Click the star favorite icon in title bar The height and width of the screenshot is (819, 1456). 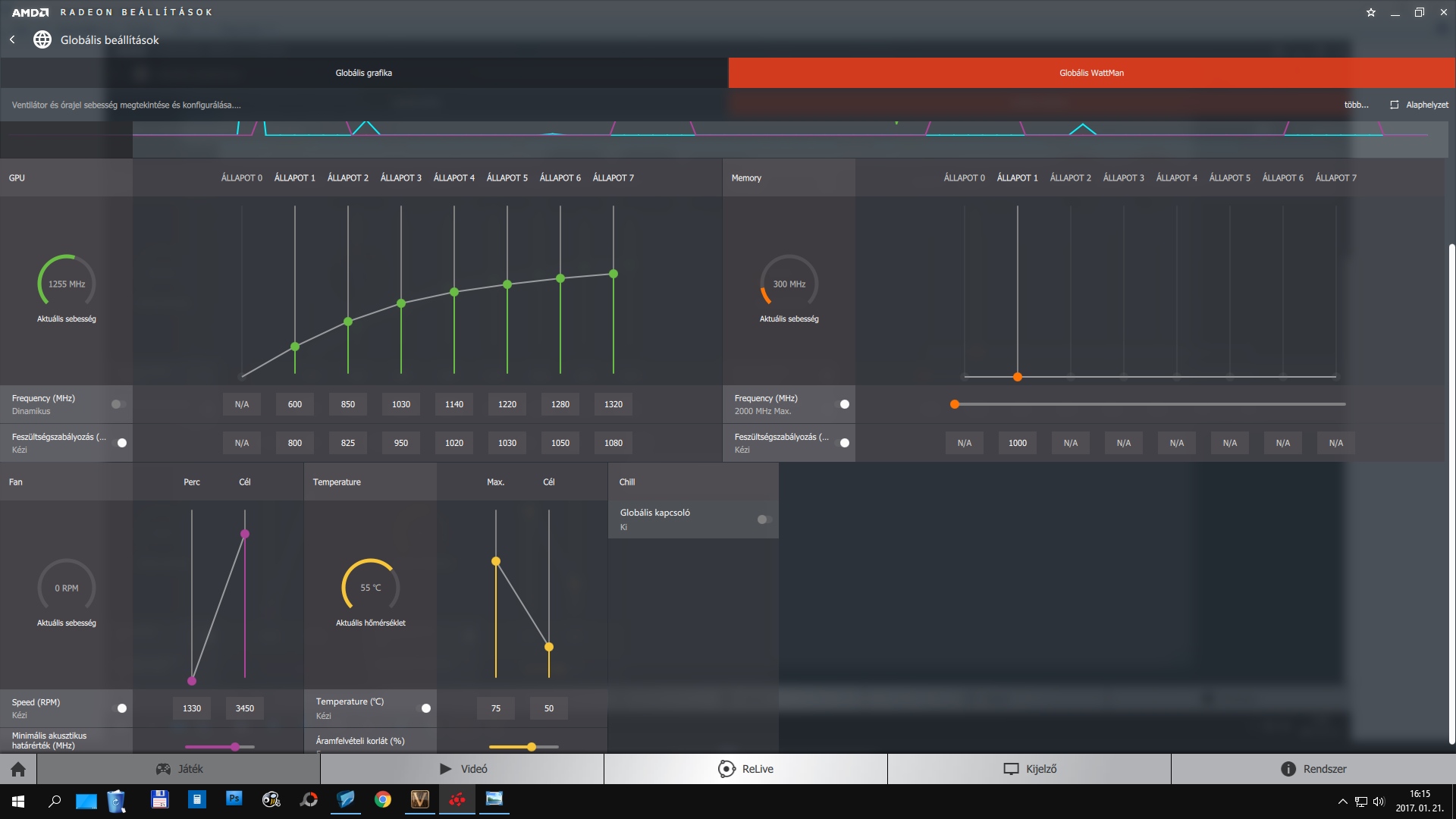pyautogui.click(x=1371, y=12)
